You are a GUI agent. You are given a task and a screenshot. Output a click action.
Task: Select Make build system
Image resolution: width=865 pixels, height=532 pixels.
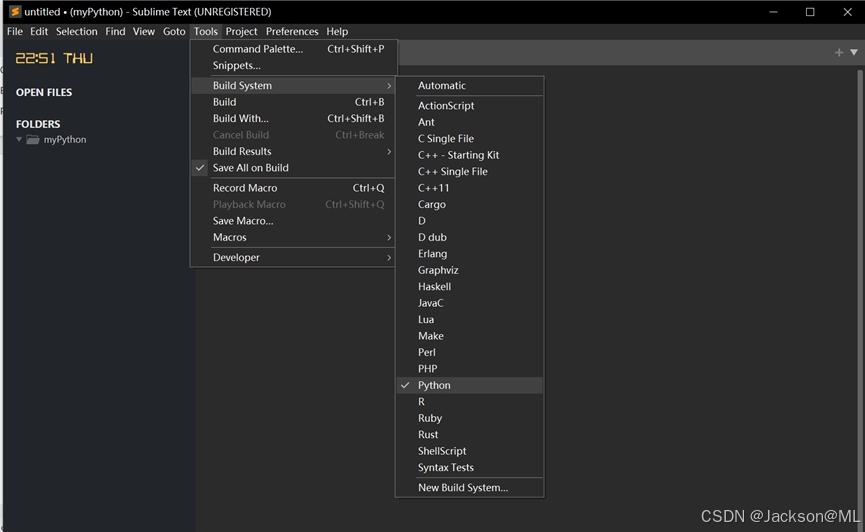(469, 336)
